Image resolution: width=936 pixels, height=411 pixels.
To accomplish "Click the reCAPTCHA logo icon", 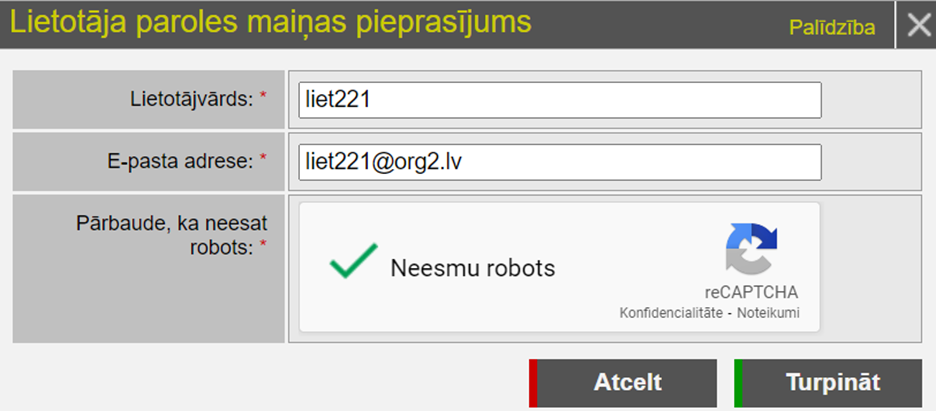I will coord(751,248).
